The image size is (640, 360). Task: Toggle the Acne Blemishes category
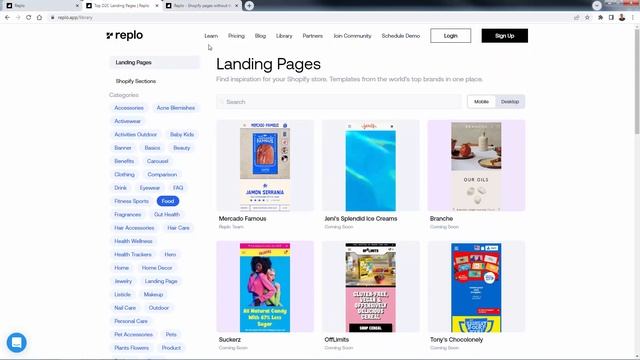tap(176, 108)
